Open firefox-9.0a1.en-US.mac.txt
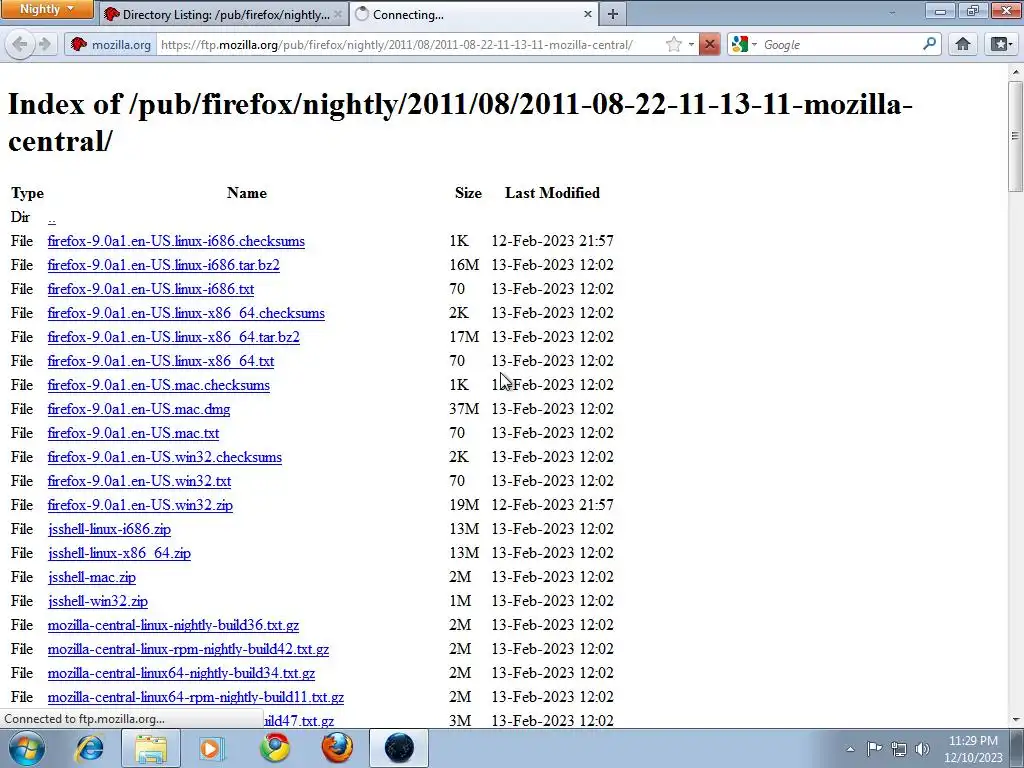 133,433
